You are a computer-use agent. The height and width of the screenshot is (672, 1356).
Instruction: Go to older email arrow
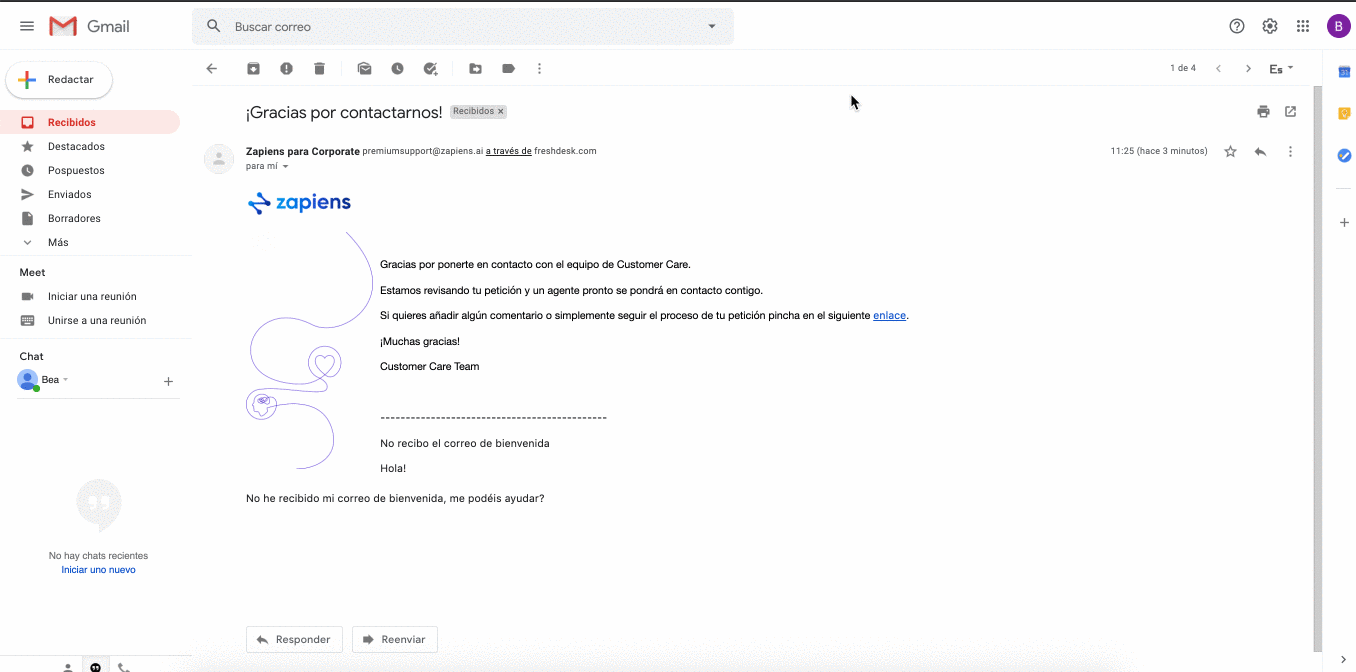tap(1248, 68)
